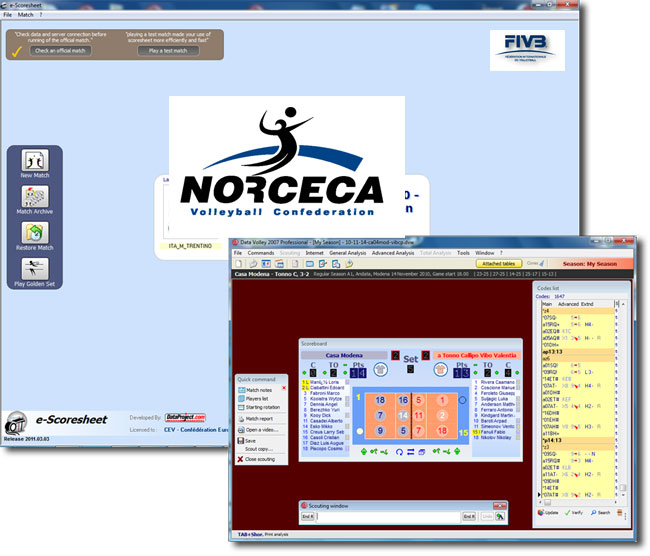Select the ap13:13 row in Codes list
The image size is (650, 556).
578,352
